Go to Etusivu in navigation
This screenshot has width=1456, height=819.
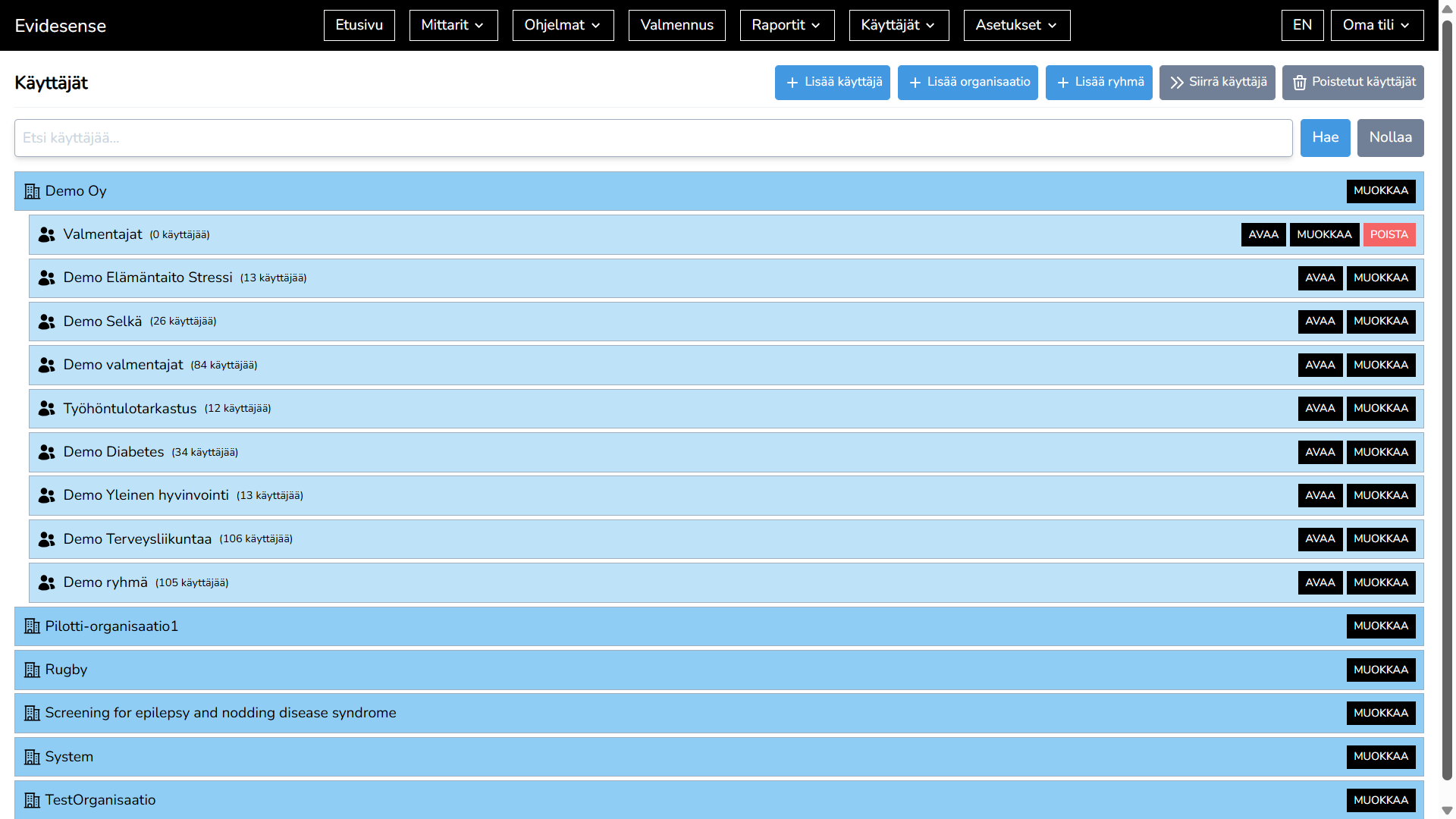point(359,25)
